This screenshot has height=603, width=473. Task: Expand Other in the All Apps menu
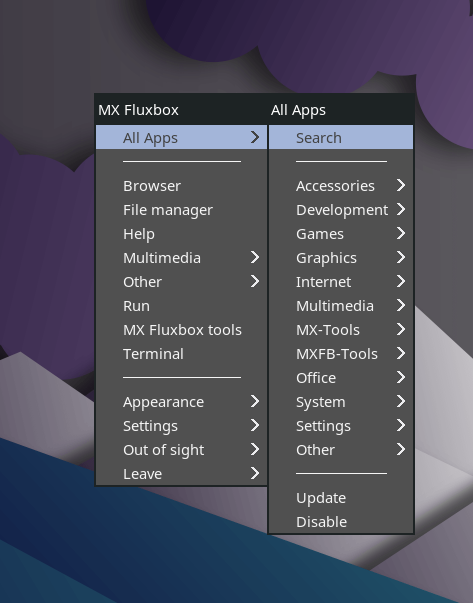pyautogui.click(x=341, y=450)
